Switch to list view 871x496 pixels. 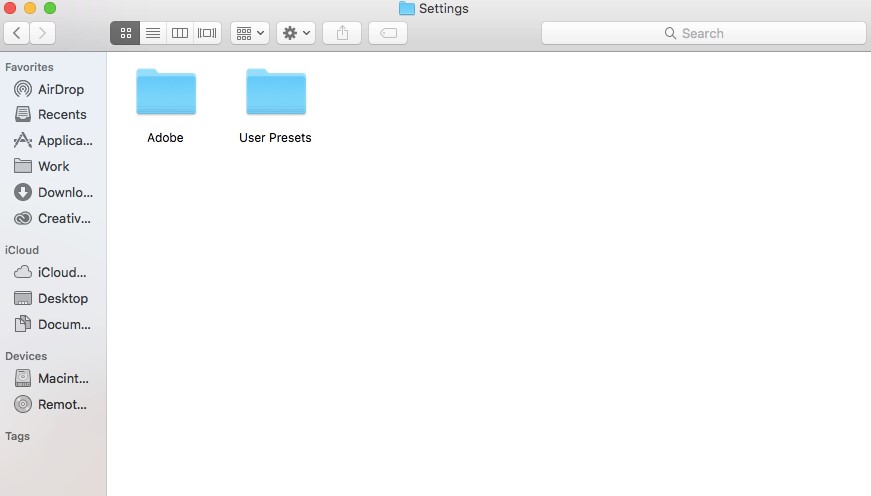[x=153, y=33]
